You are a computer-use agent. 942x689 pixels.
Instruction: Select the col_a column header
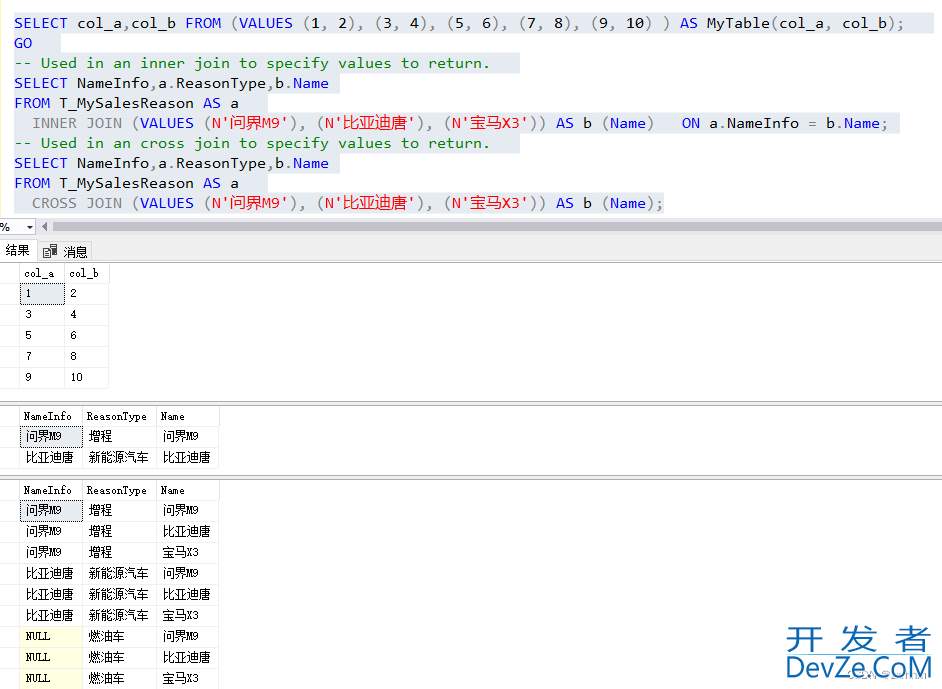[41, 273]
